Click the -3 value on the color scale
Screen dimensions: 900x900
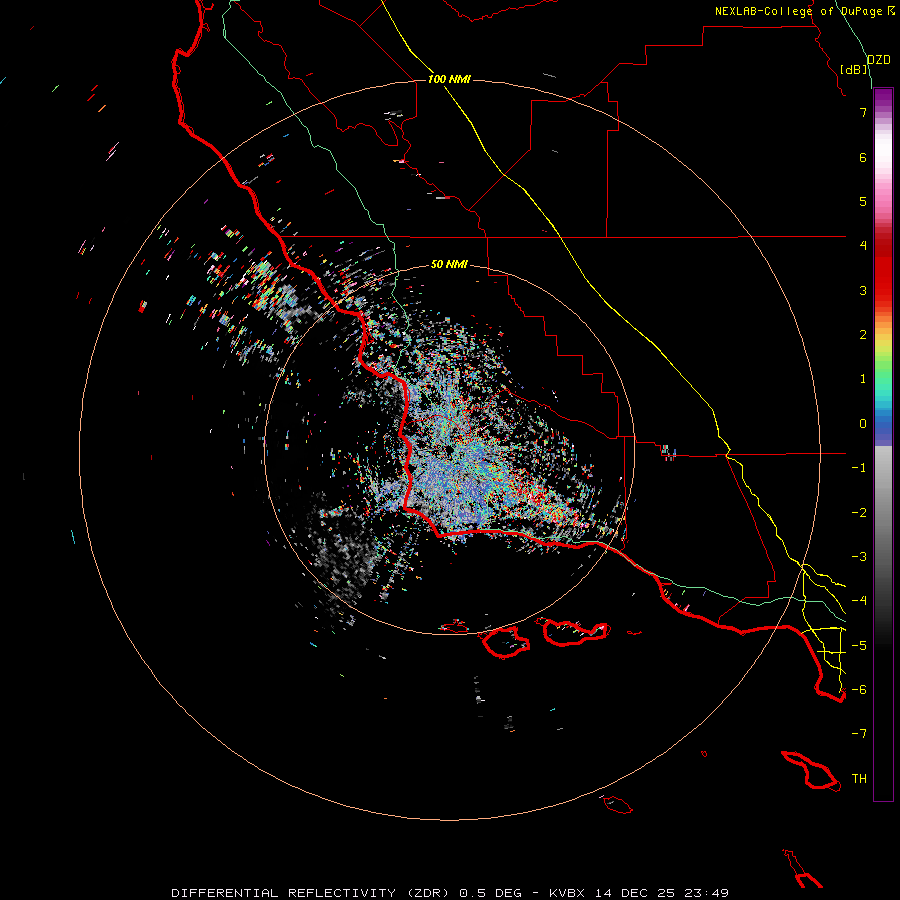pyautogui.click(x=859, y=557)
